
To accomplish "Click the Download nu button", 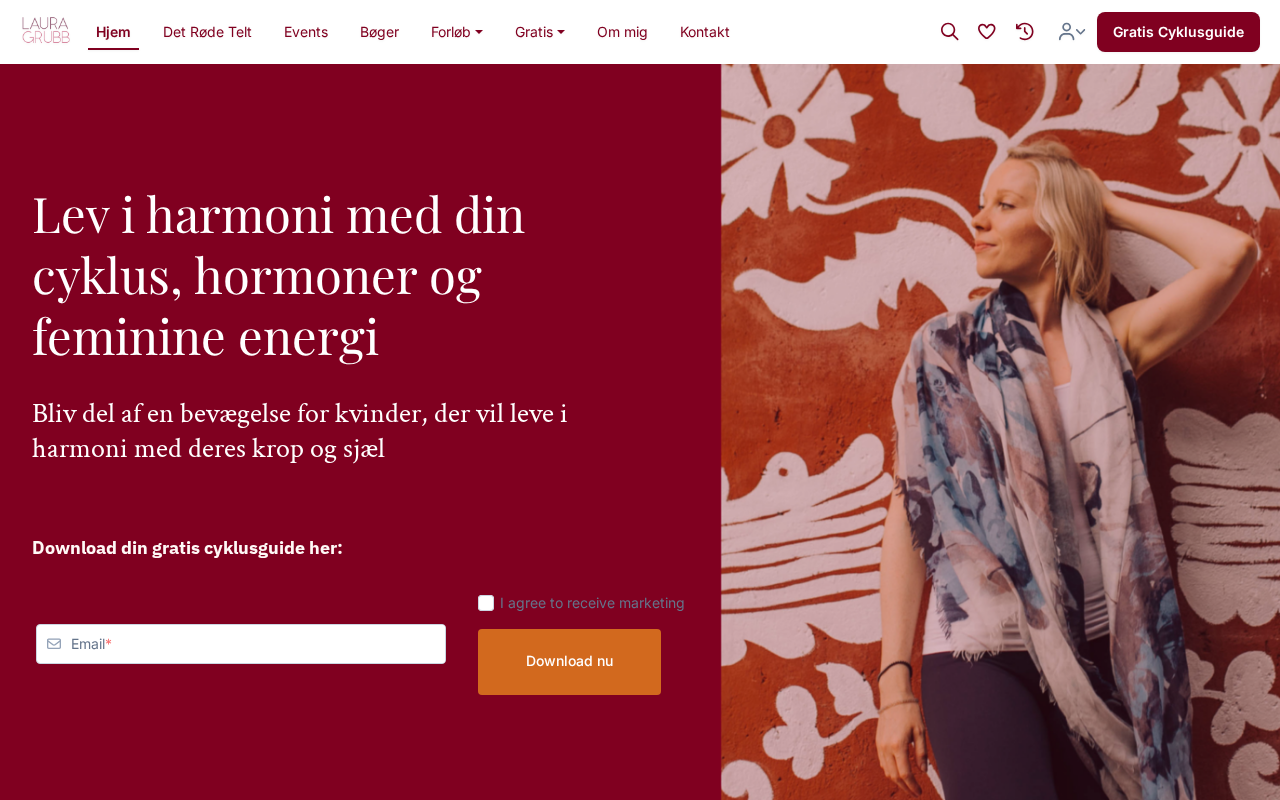I will pyautogui.click(x=569, y=662).
